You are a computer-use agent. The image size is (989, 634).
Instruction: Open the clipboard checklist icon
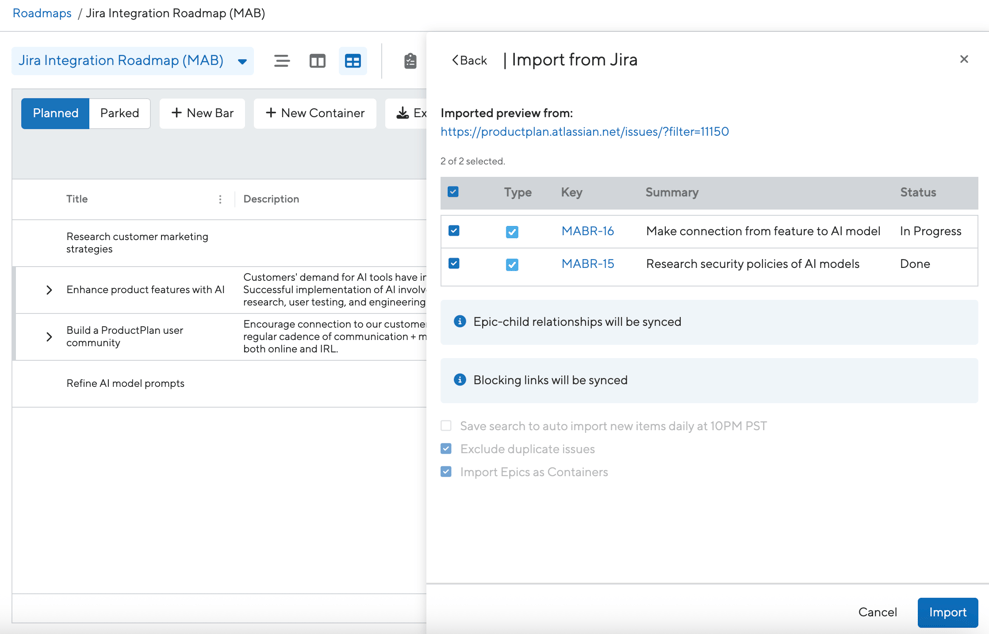[410, 61]
